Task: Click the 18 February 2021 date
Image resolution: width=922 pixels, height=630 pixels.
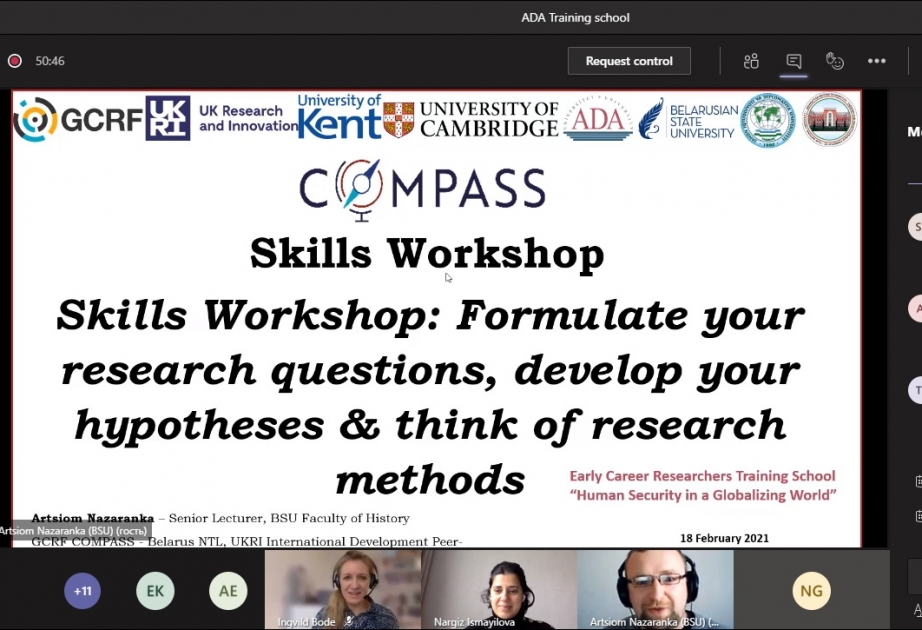Action: [724, 538]
